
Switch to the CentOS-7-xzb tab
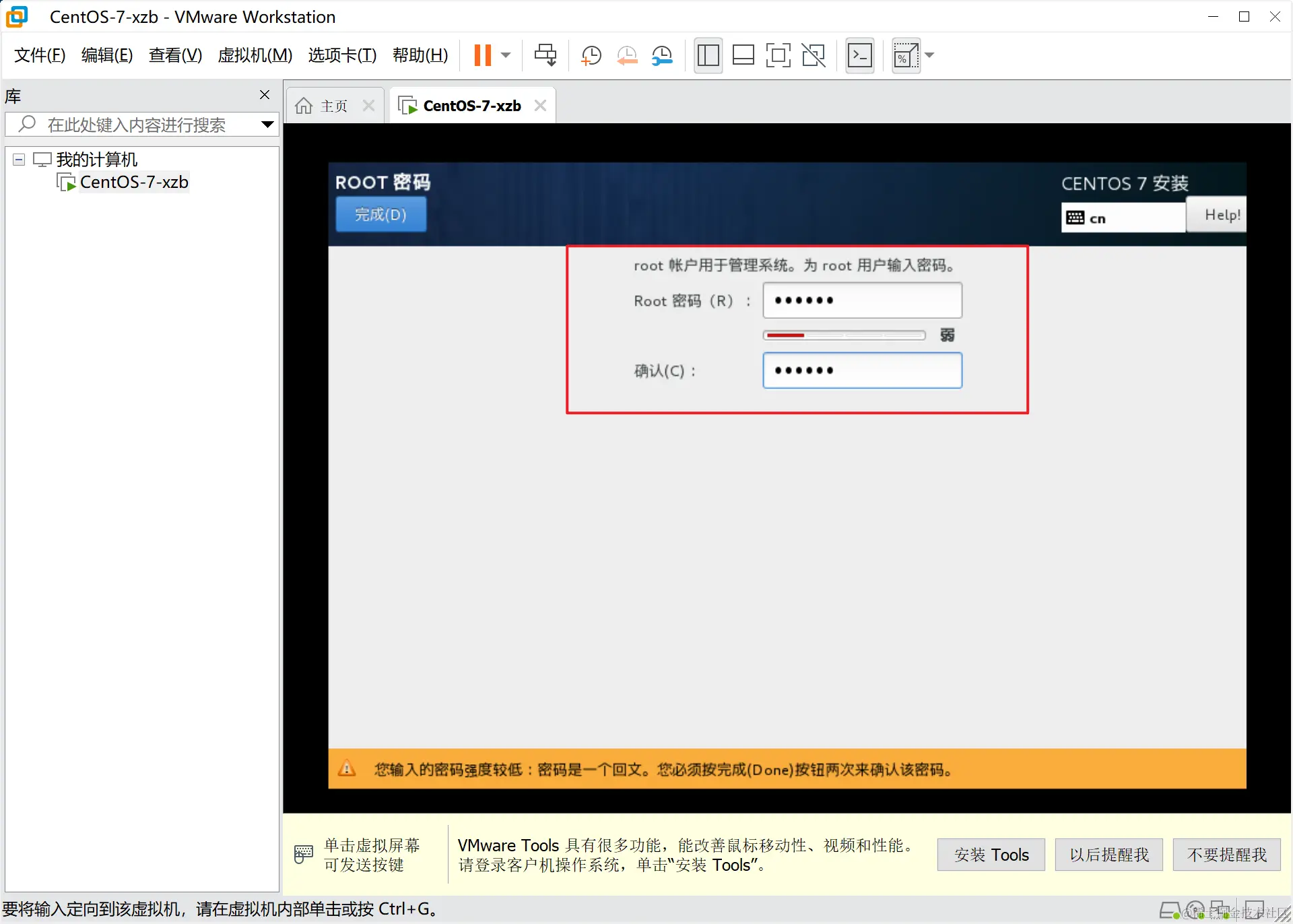tap(472, 106)
